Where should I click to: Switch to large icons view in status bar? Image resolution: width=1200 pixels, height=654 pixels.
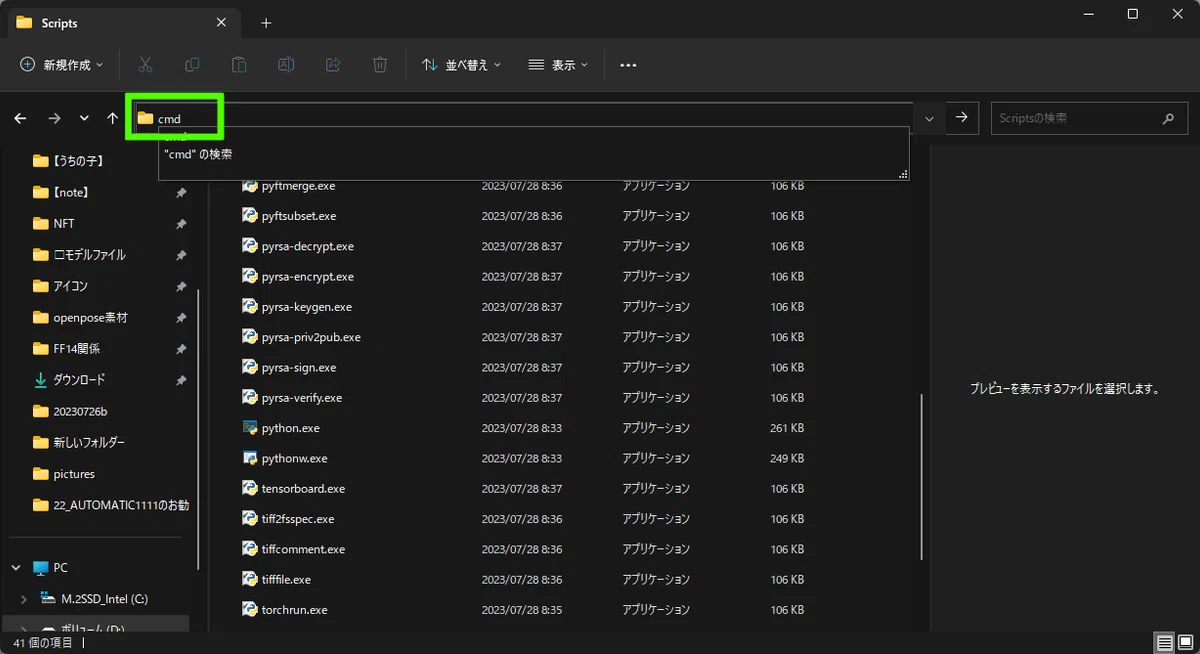click(x=1185, y=642)
